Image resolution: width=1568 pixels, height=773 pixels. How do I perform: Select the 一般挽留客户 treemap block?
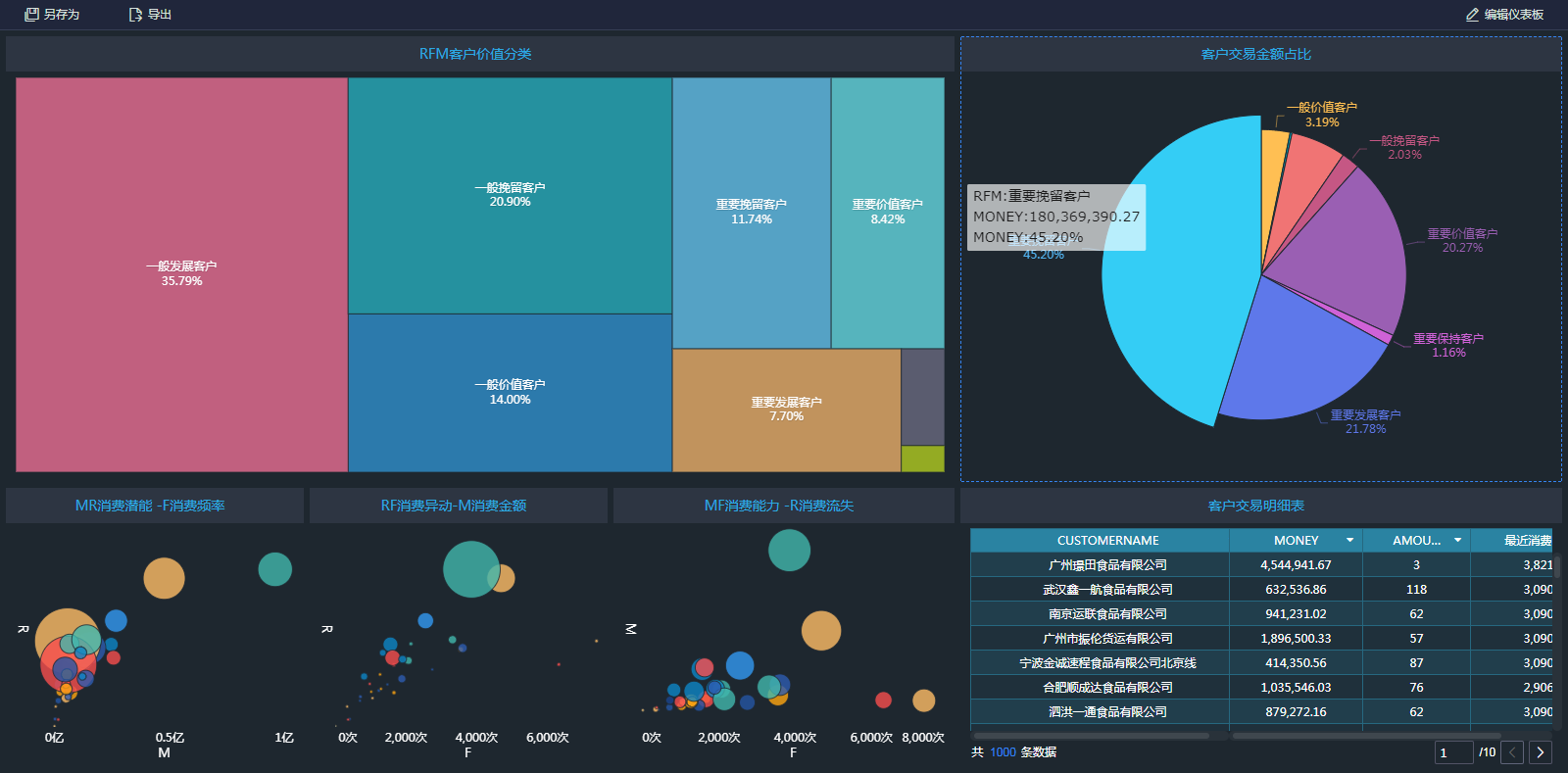click(510, 196)
